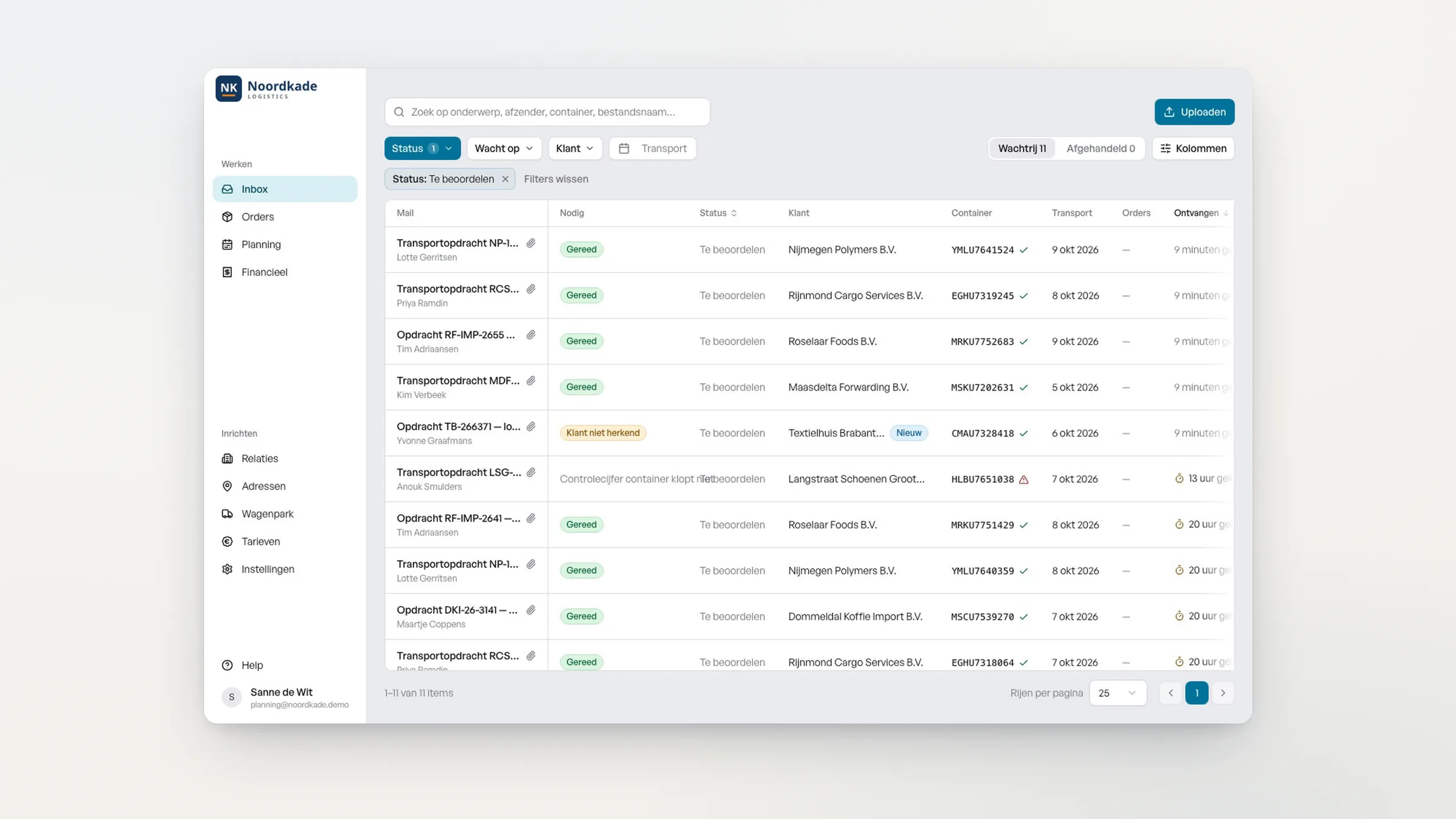Select page 1 in pagination
Screen dimensions: 1456x819
pos(1196,693)
